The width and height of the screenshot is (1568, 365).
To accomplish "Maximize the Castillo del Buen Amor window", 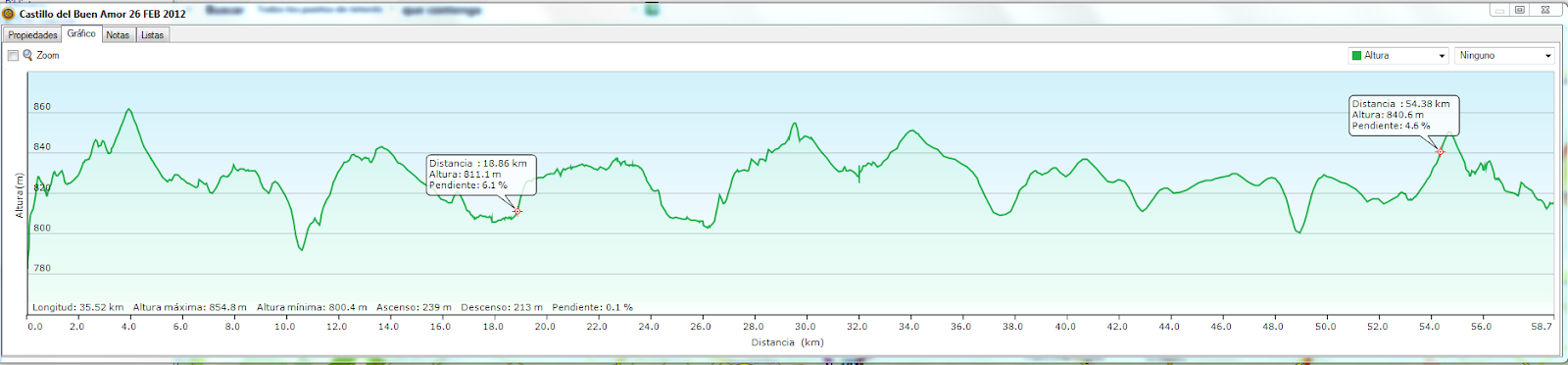I will (x=1520, y=10).
